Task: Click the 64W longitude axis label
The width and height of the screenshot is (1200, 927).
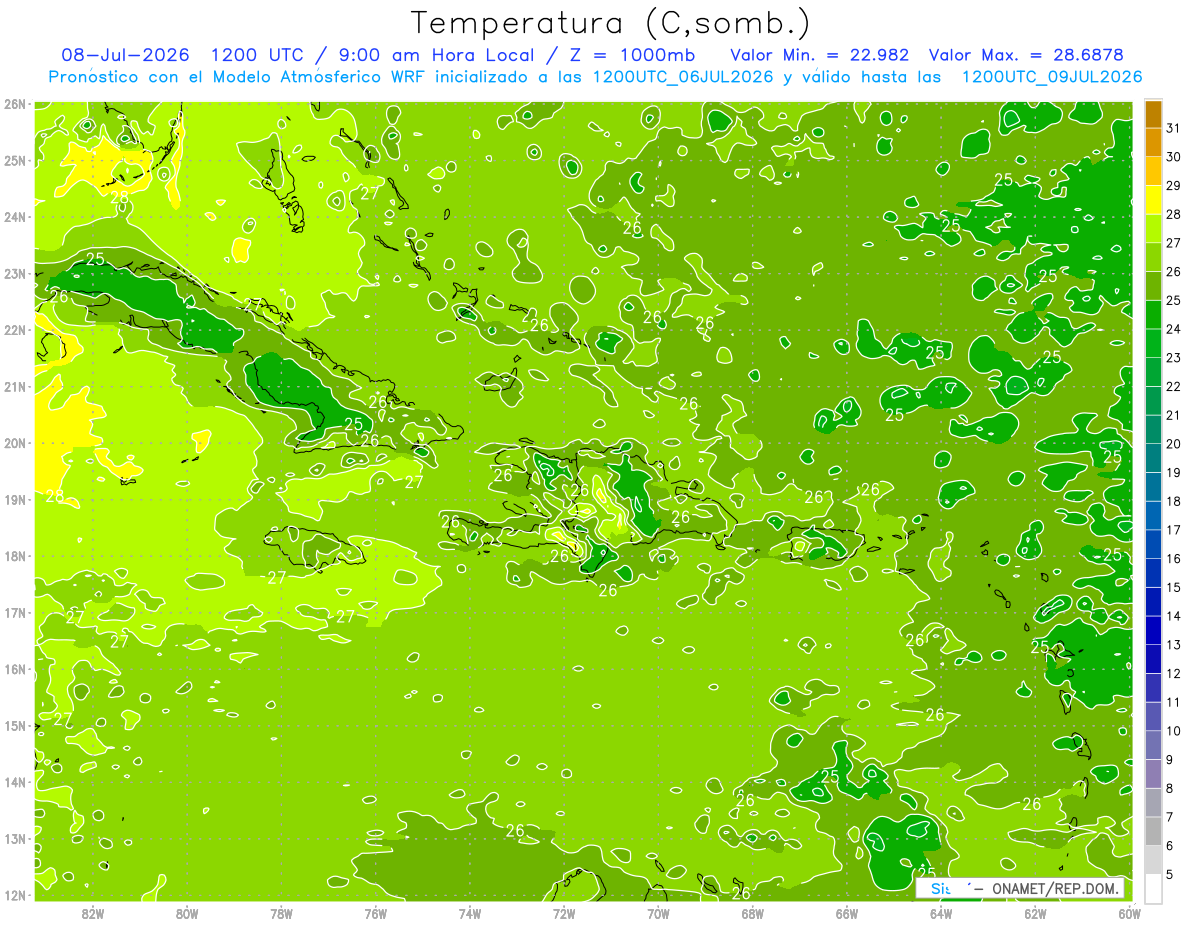Action: pos(941,913)
